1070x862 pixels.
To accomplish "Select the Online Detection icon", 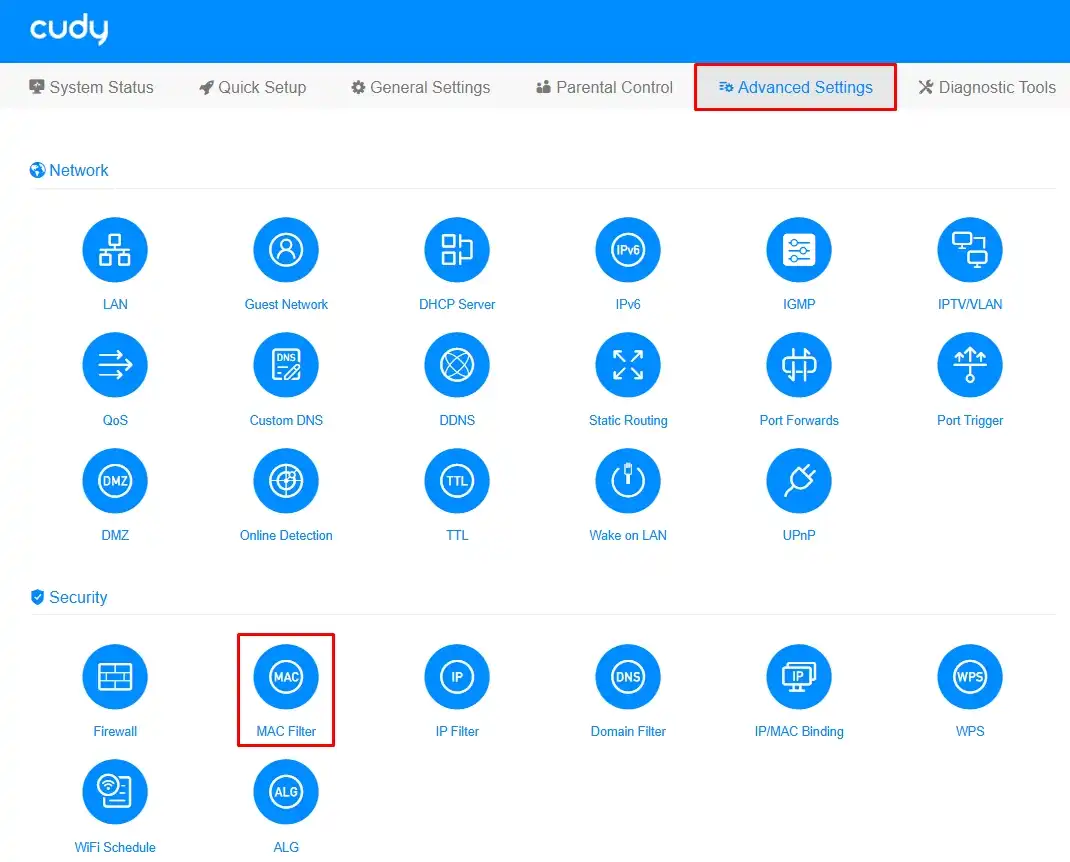I will pos(286,480).
